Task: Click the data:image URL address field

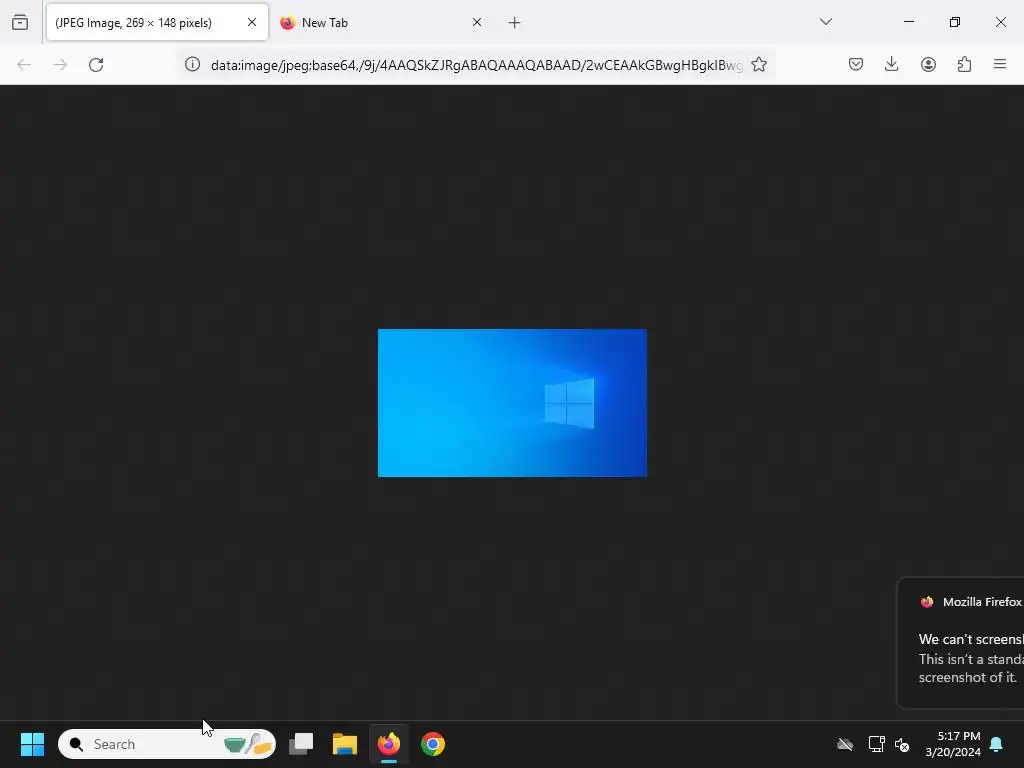Action: pos(476,65)
